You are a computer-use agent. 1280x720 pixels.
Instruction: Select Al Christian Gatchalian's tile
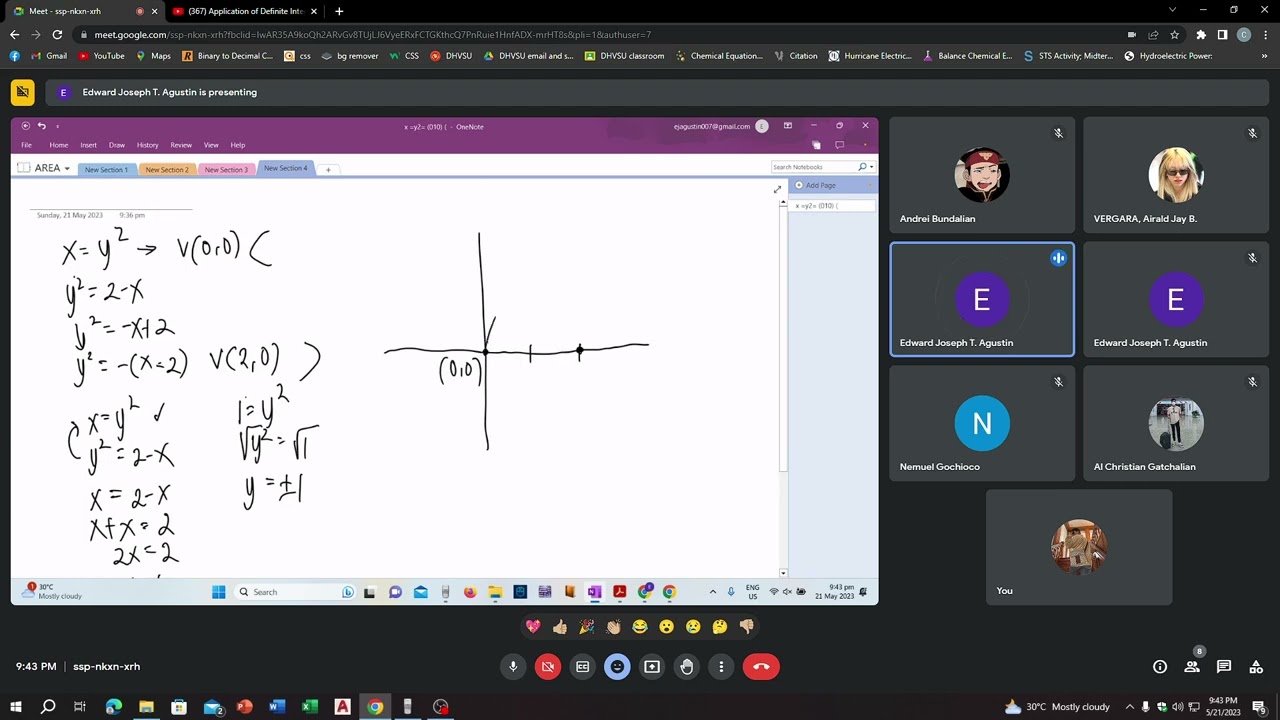point(1176,423)
